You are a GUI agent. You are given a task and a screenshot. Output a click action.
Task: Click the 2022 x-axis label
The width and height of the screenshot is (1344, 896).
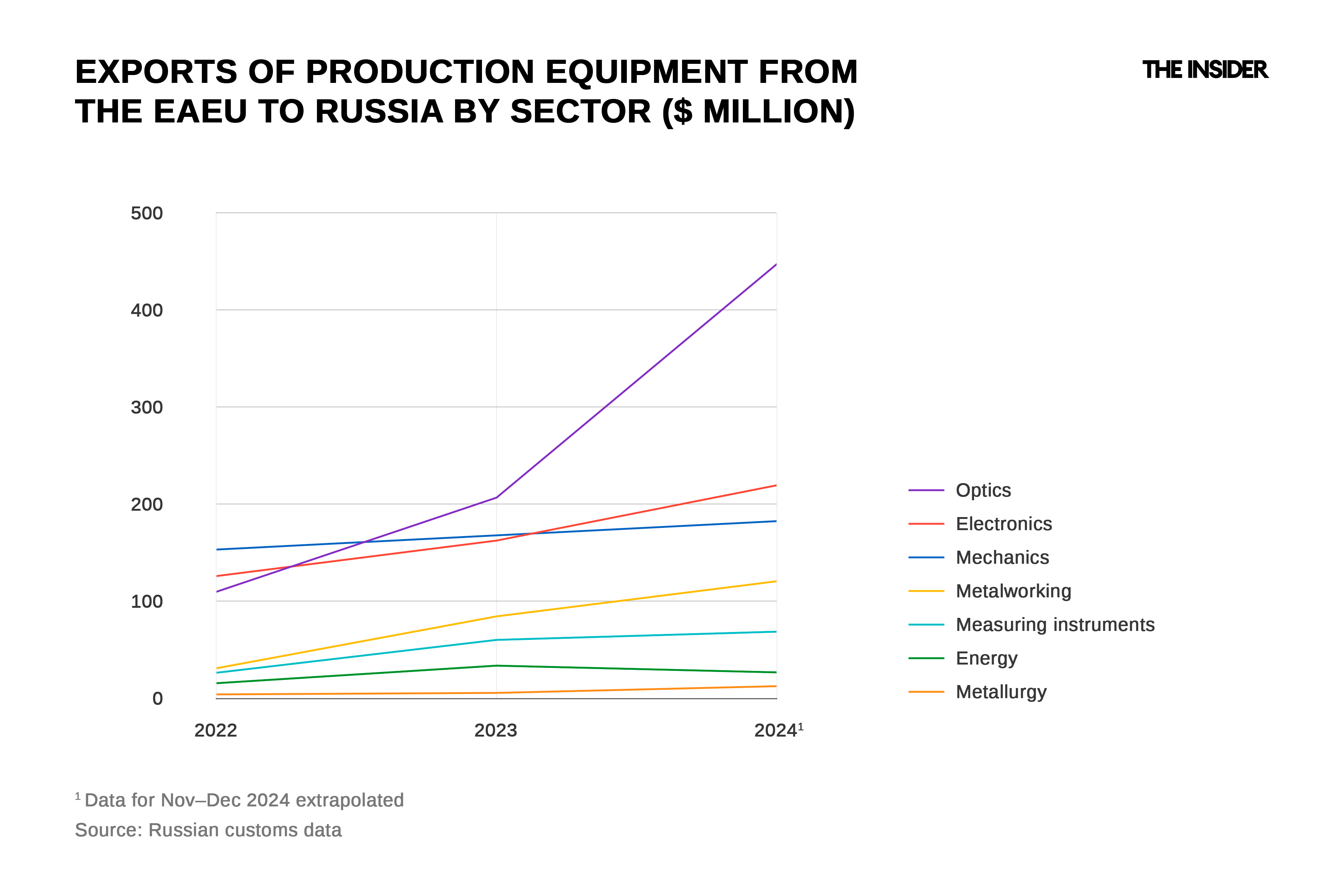coord(215,730)
